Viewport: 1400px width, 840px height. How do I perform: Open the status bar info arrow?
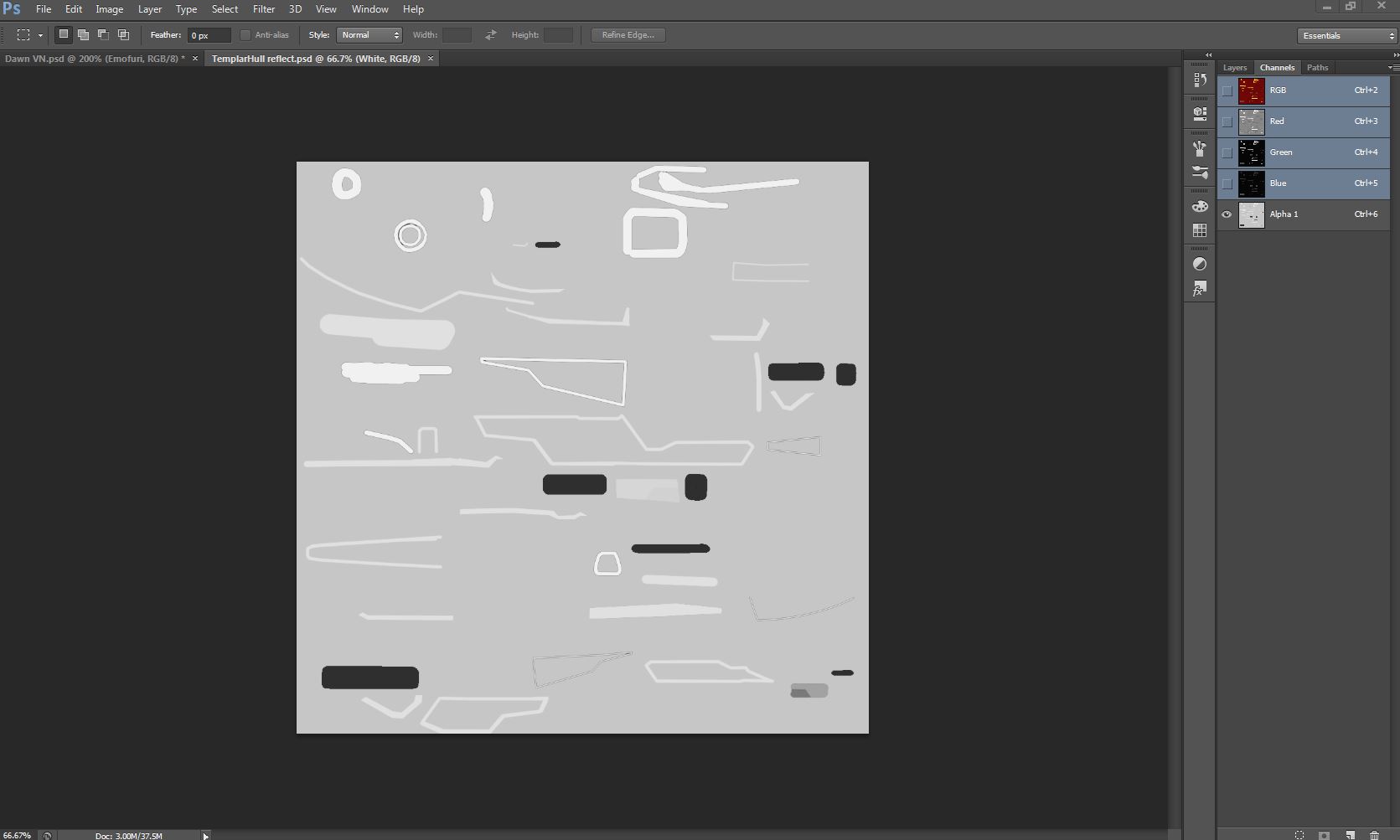coord(205,835)
